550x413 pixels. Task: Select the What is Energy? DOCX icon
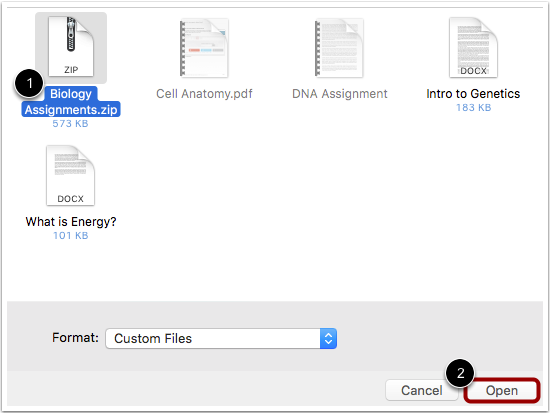point(71,175)
